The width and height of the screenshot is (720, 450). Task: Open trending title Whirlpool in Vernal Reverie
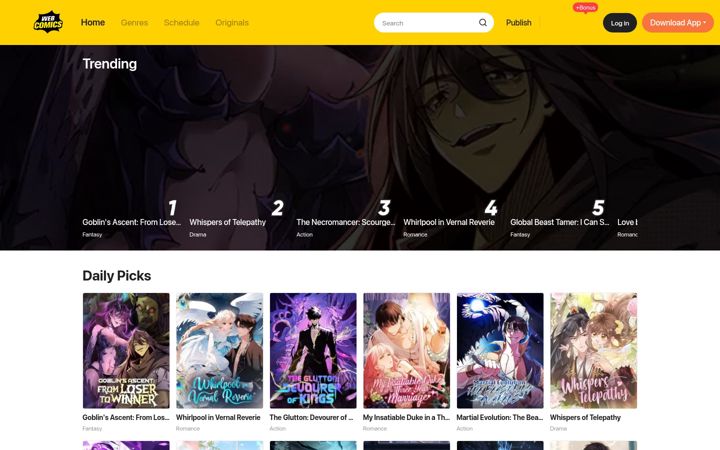click(449, 222)
